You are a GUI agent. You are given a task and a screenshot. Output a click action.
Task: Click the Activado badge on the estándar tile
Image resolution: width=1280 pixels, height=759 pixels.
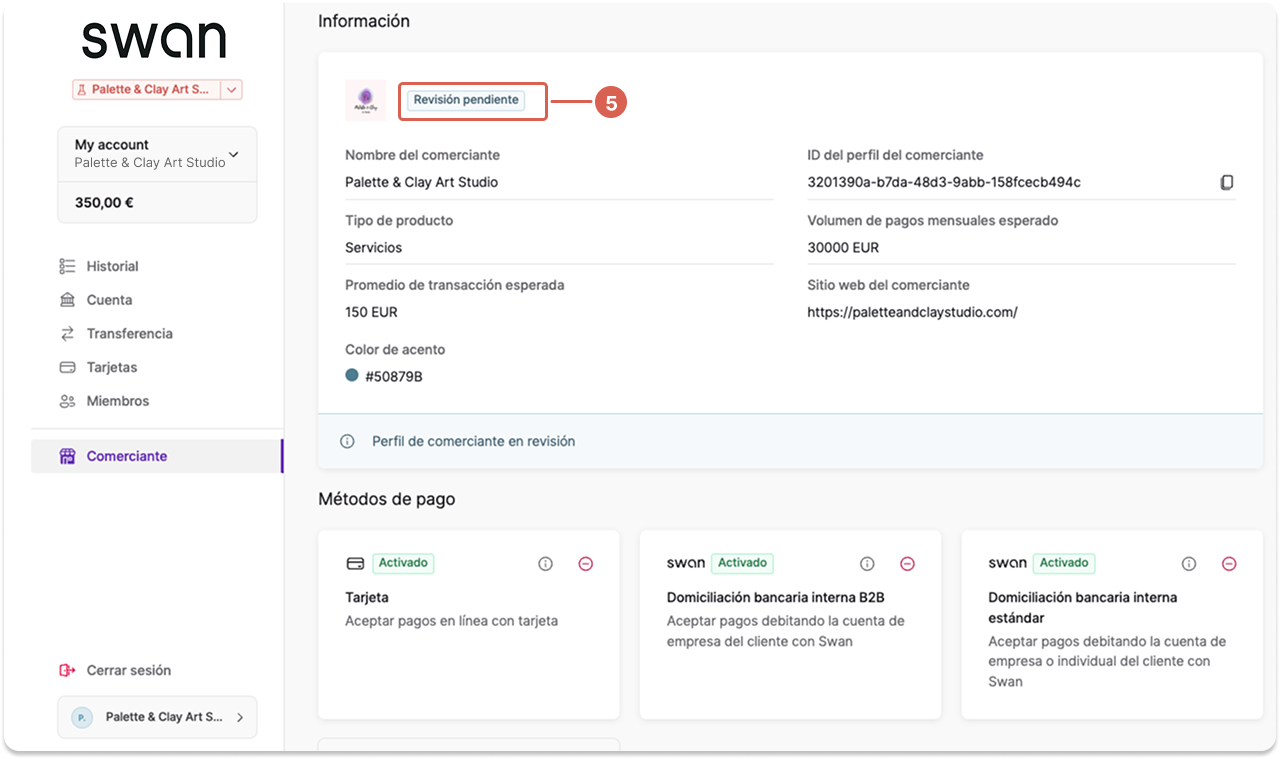[1064, 563]
